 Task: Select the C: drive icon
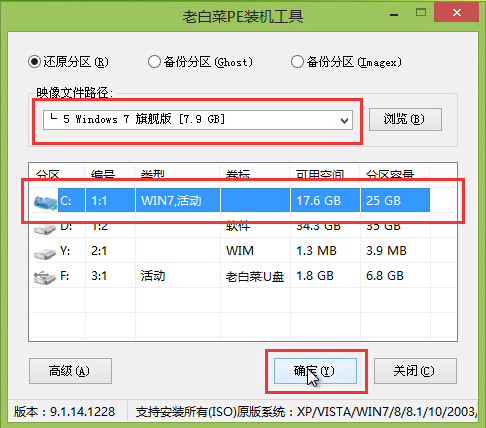pos(45,202)
